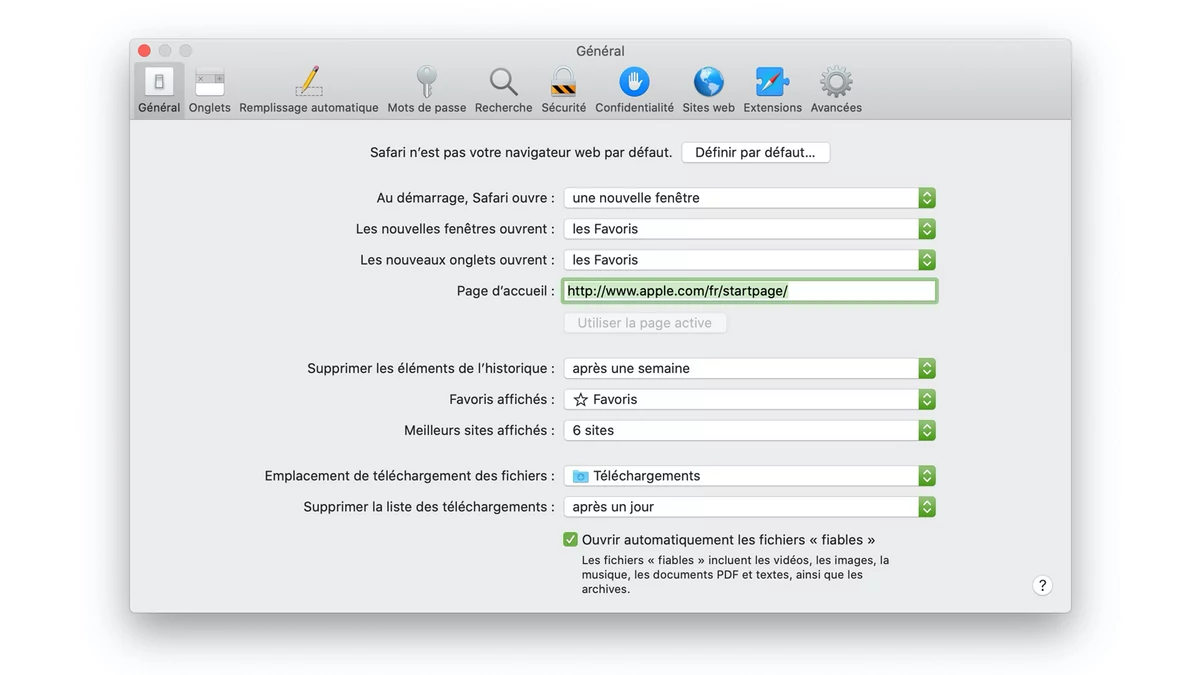Click the Sécurité tab label text

pos(564,108)
